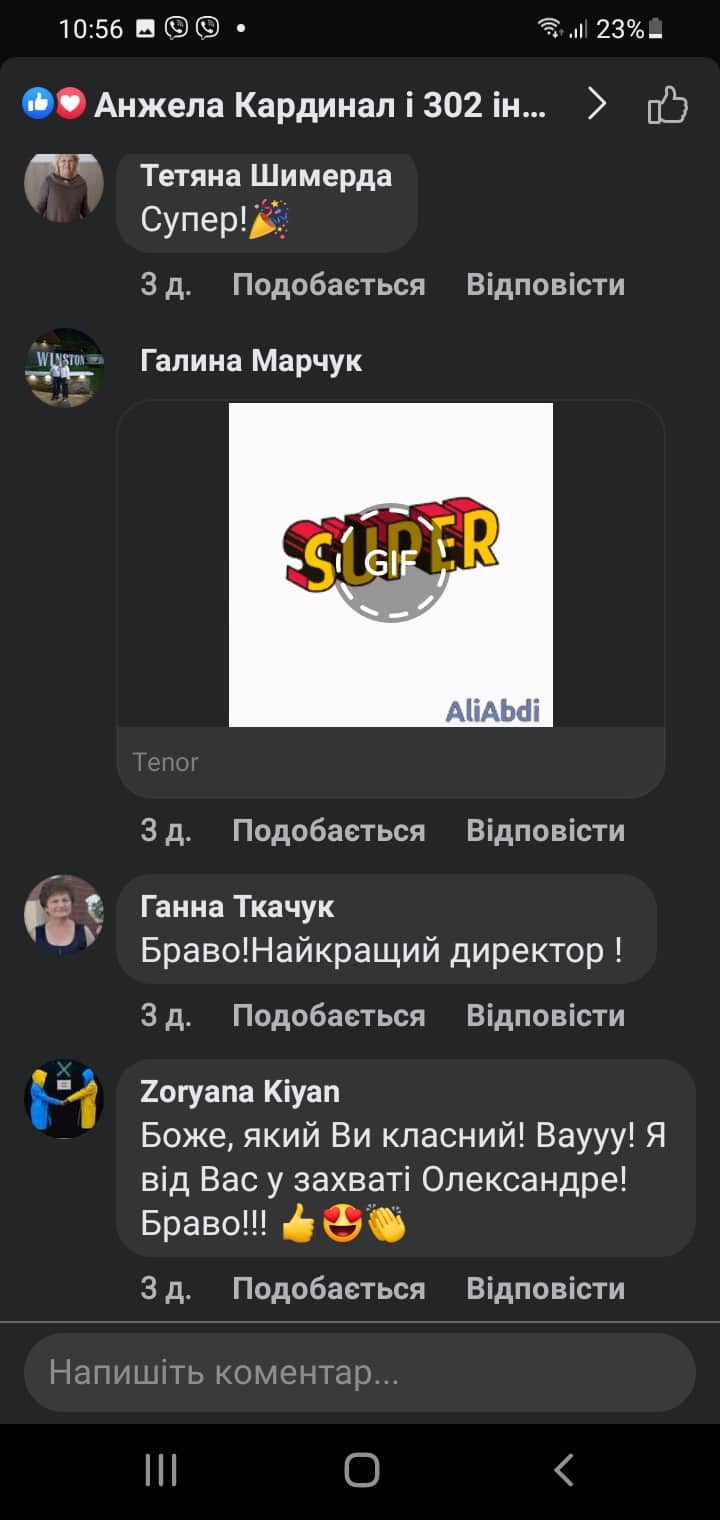Image resolution: width=720 pixels, height=1520 pixels.
Task: Tap Подобається under Тетяна Шимерда's comment
Action: pyautogui.click(x=328, y=285)
